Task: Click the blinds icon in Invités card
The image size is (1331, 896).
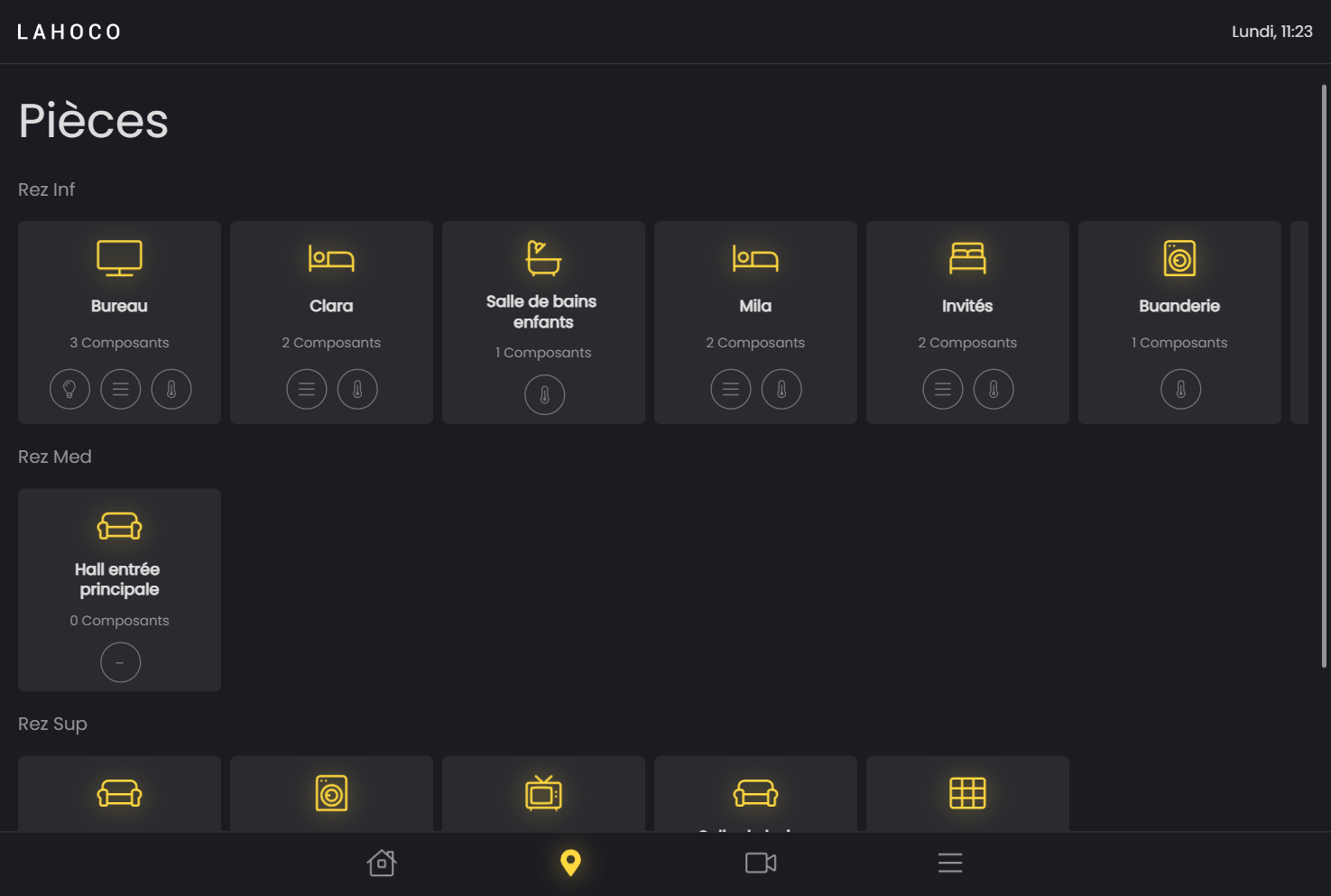Action: (x=943, y=390)
